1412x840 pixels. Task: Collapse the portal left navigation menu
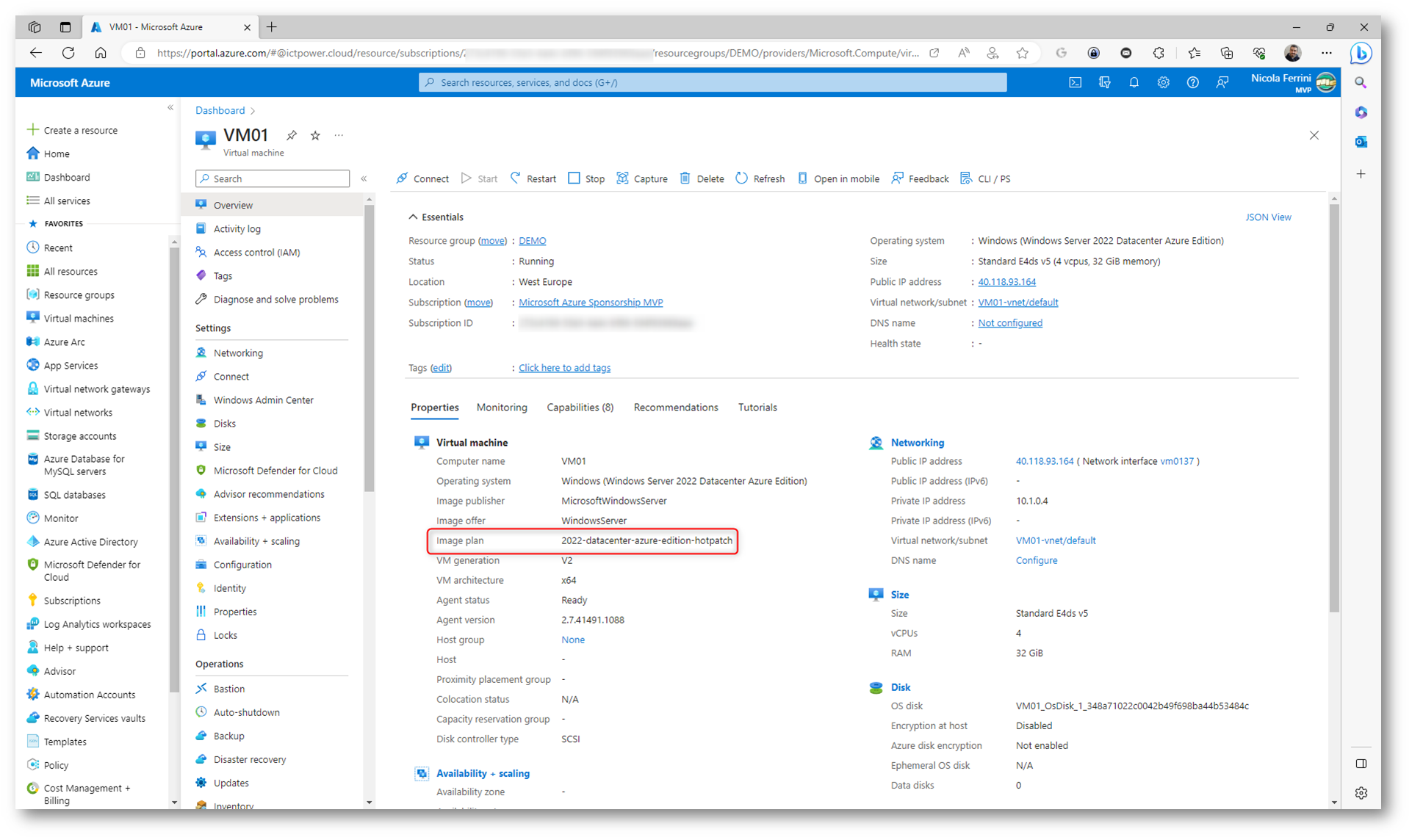pos(170,108)
